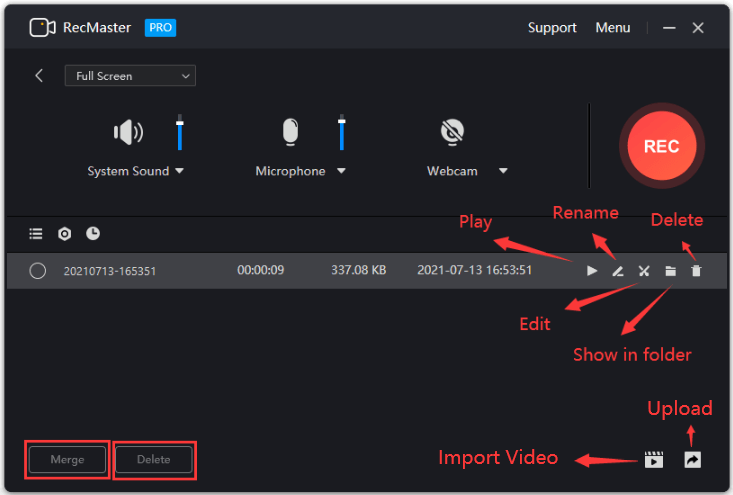Viewport: 733px width, 495px height.
Task: Upload with the share arrow icon
Action: [x=692, y=459]
